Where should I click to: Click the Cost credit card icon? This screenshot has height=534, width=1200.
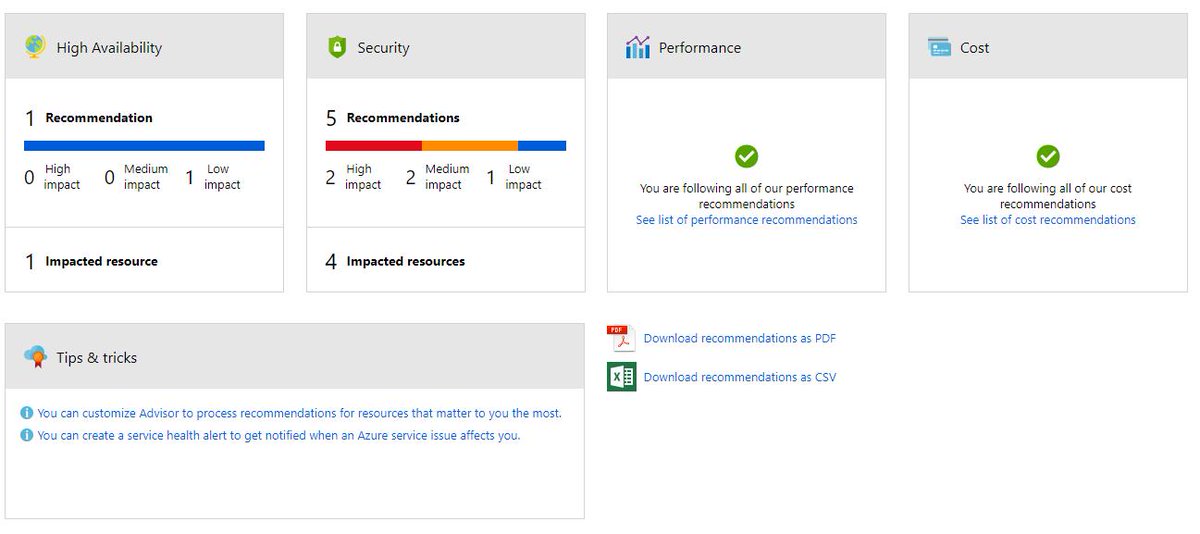point(939,47)
